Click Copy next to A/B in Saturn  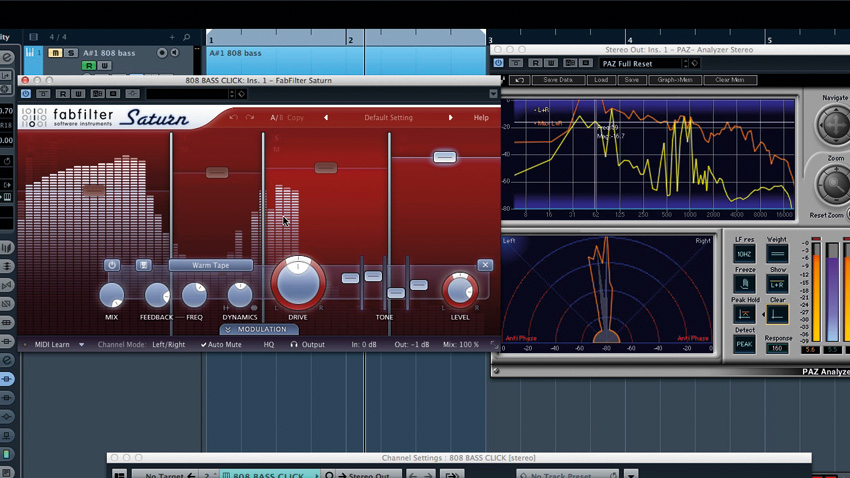[x=295, y=118]
